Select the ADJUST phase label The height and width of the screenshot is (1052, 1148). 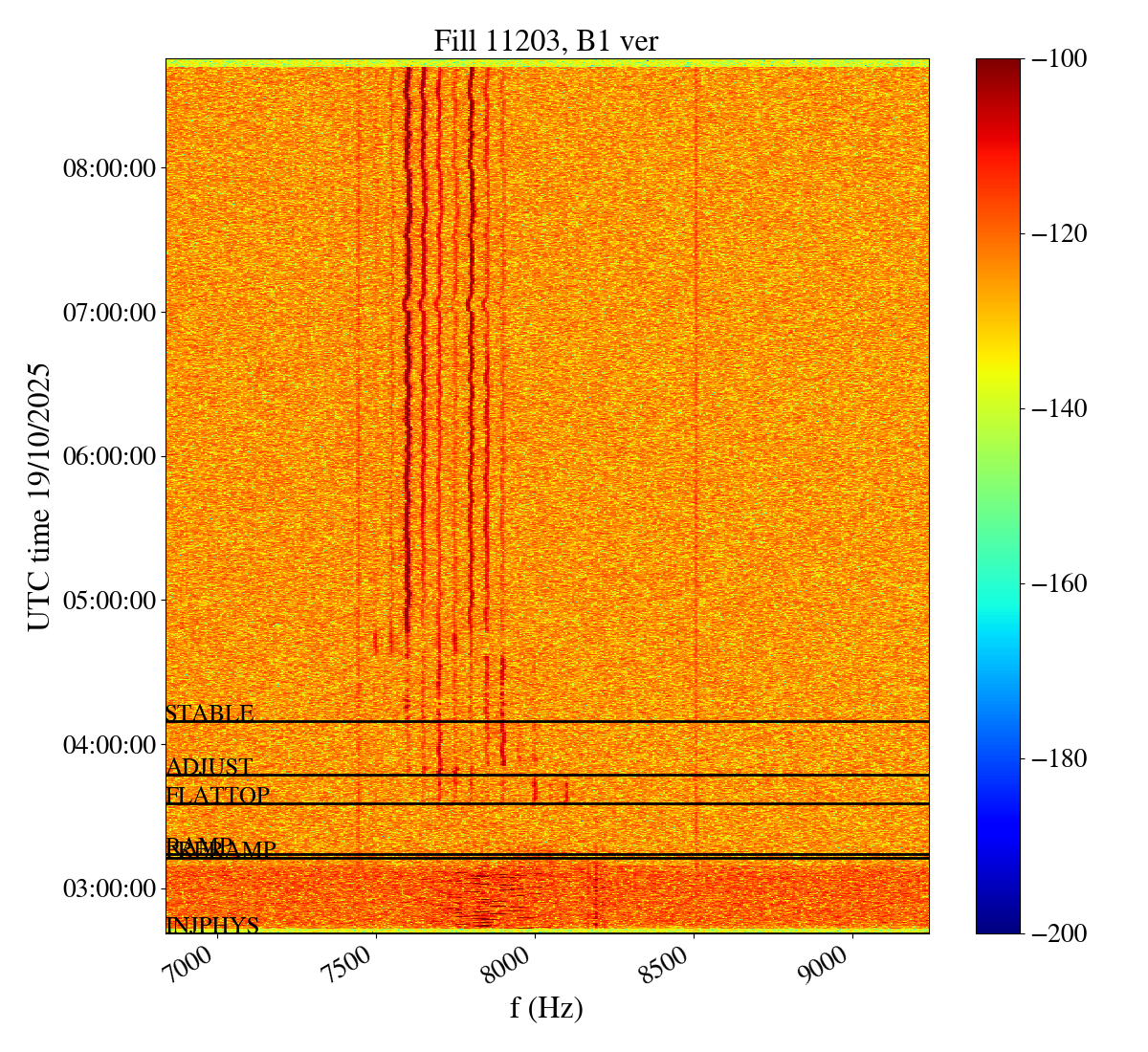point(210,767)
